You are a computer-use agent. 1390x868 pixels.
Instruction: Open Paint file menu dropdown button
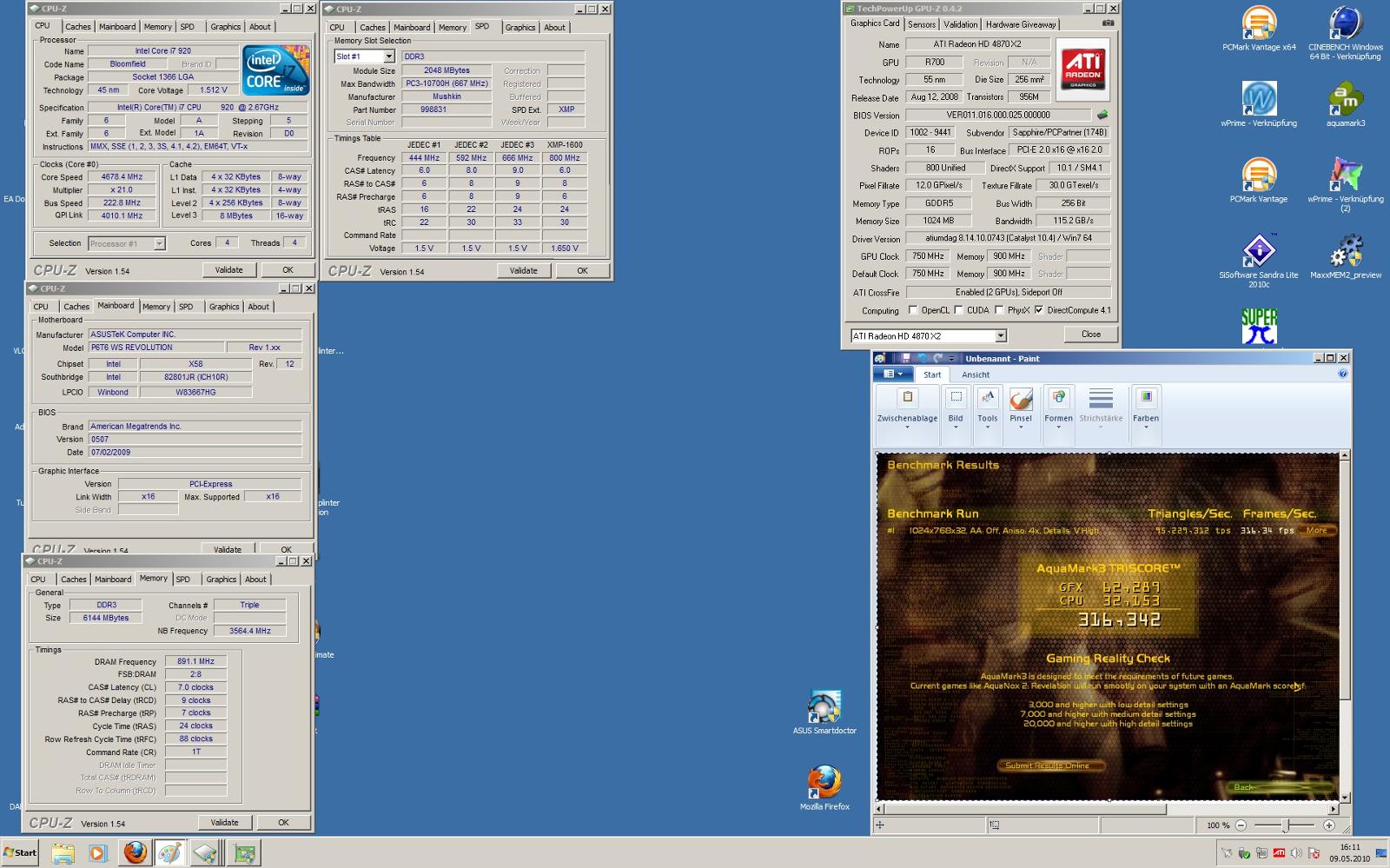[892, 374]
